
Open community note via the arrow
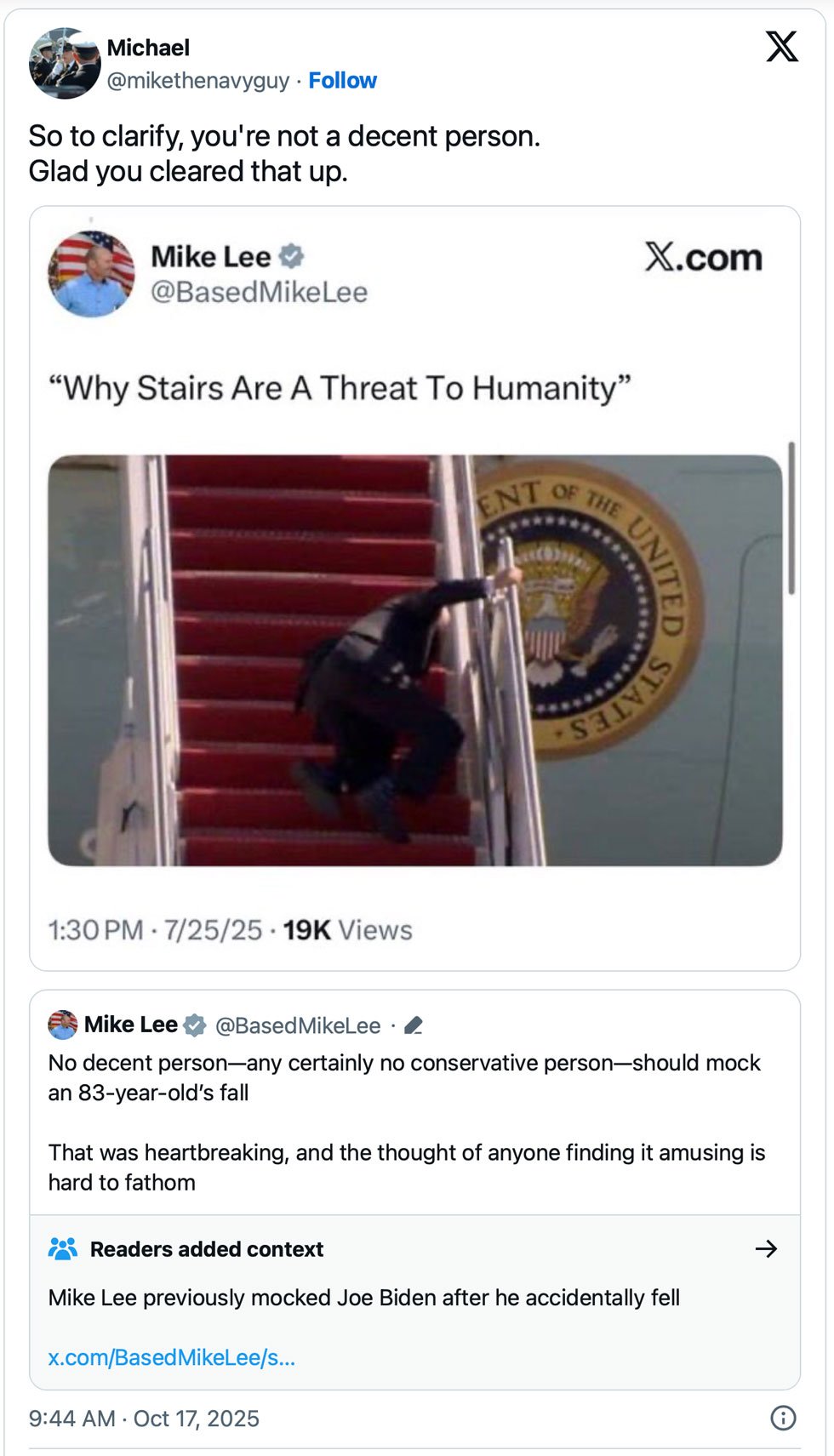tap(766, 1248)
